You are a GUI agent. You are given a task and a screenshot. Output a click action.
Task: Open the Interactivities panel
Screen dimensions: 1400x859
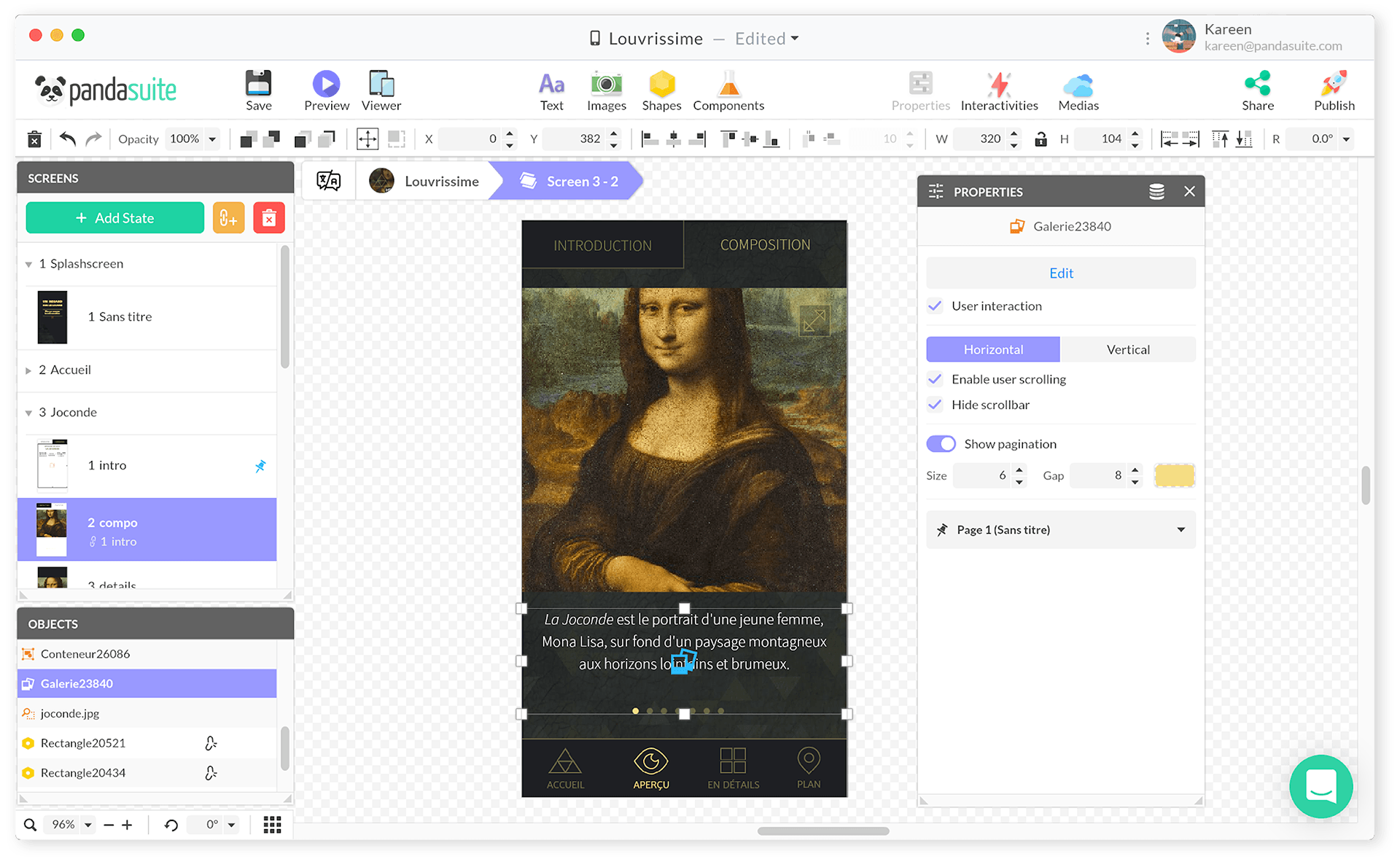click(x=1000, y=88)
